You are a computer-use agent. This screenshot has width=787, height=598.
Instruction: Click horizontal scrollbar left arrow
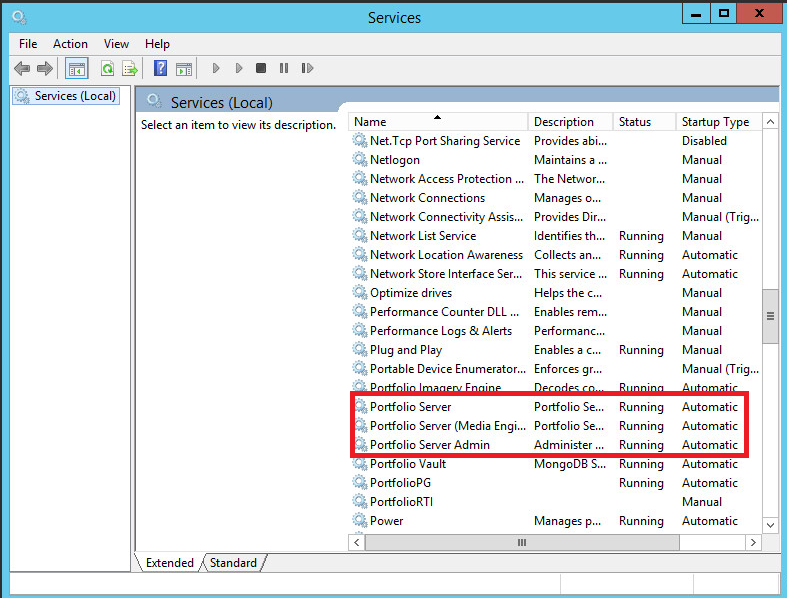pos(357,542)
